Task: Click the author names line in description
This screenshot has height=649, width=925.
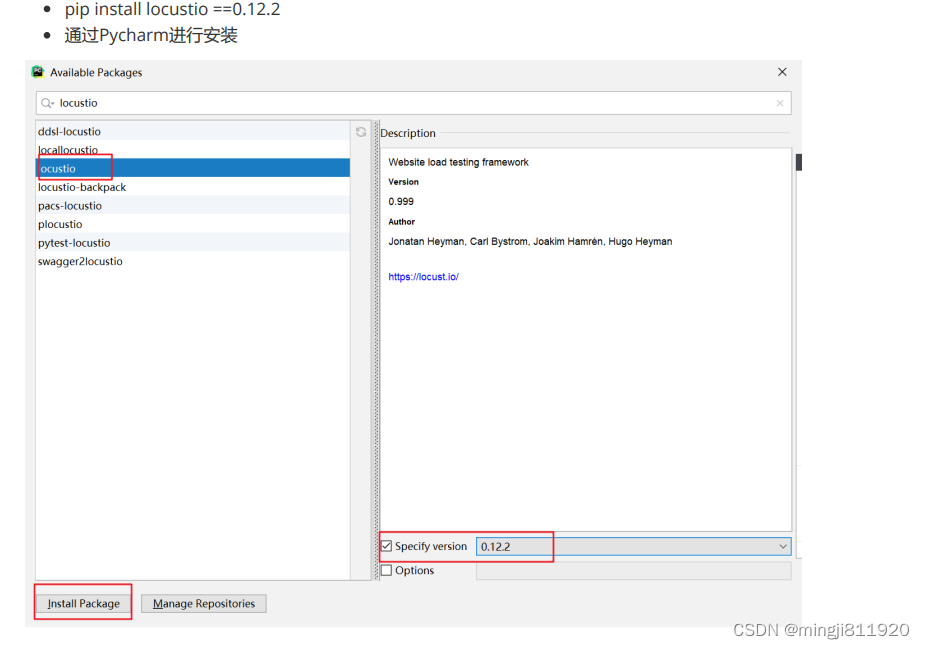Action: tap(530, 241)
